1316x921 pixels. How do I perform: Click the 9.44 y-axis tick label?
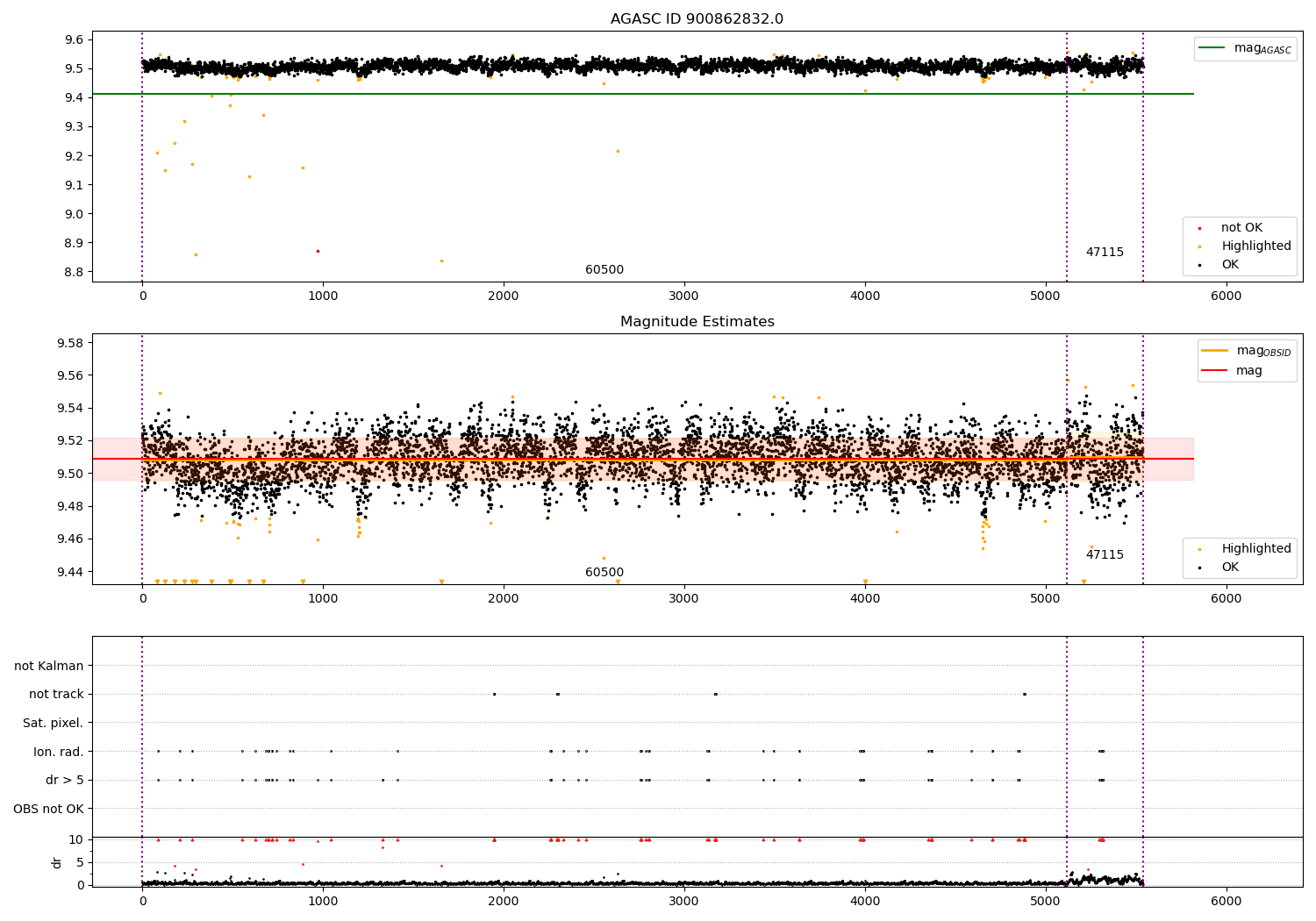pyautogui.click(x=71, y=572)
